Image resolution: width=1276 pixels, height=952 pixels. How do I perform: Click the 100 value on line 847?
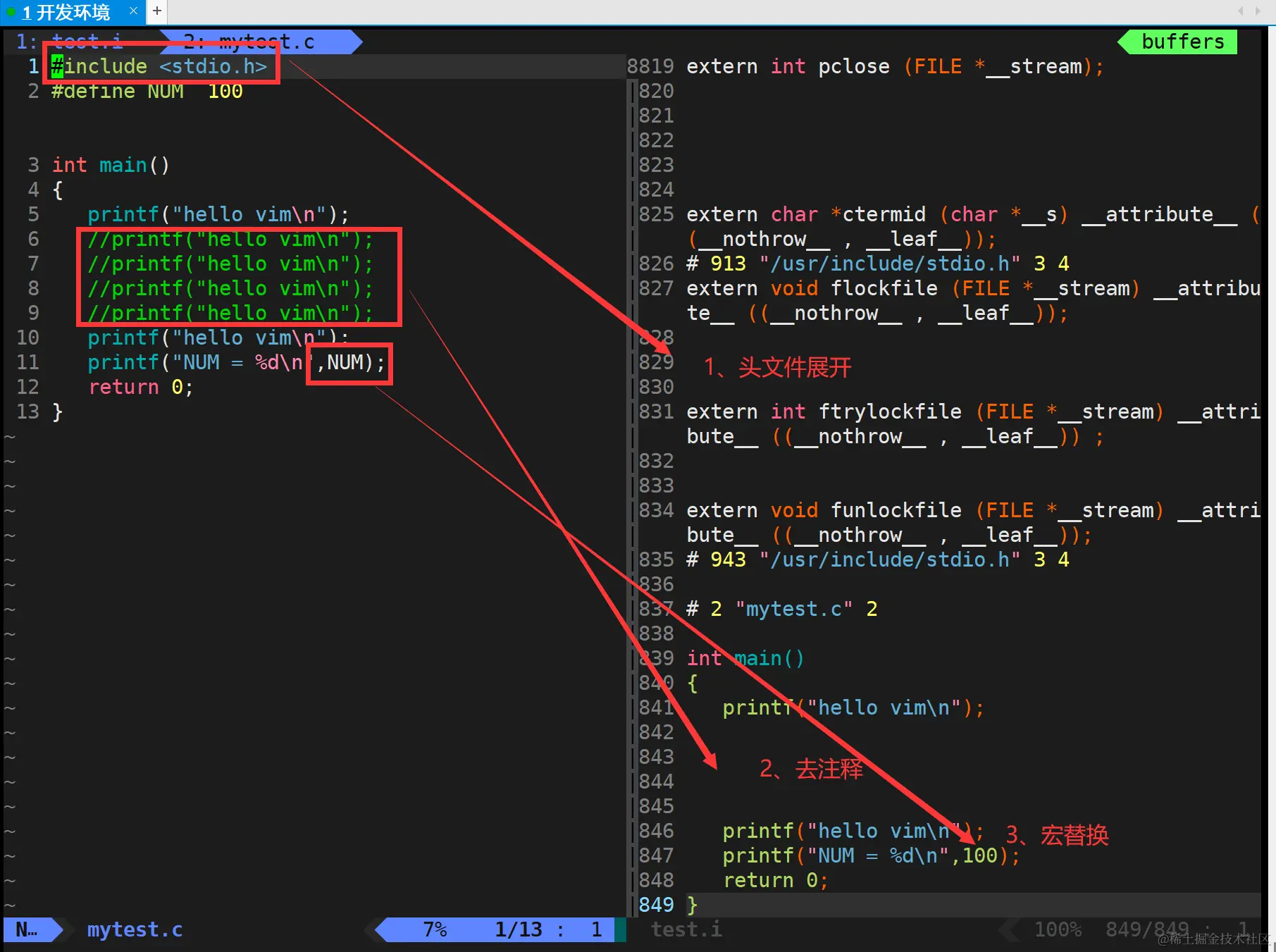(x=980, y=855)
